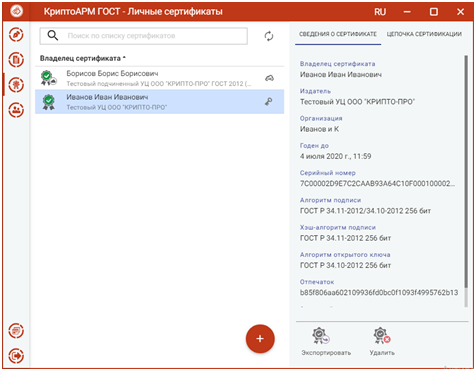Close the КриптоАРМ ГОСТ window
Viewport: 476px width, 371px height.
[x=460, y=12]
